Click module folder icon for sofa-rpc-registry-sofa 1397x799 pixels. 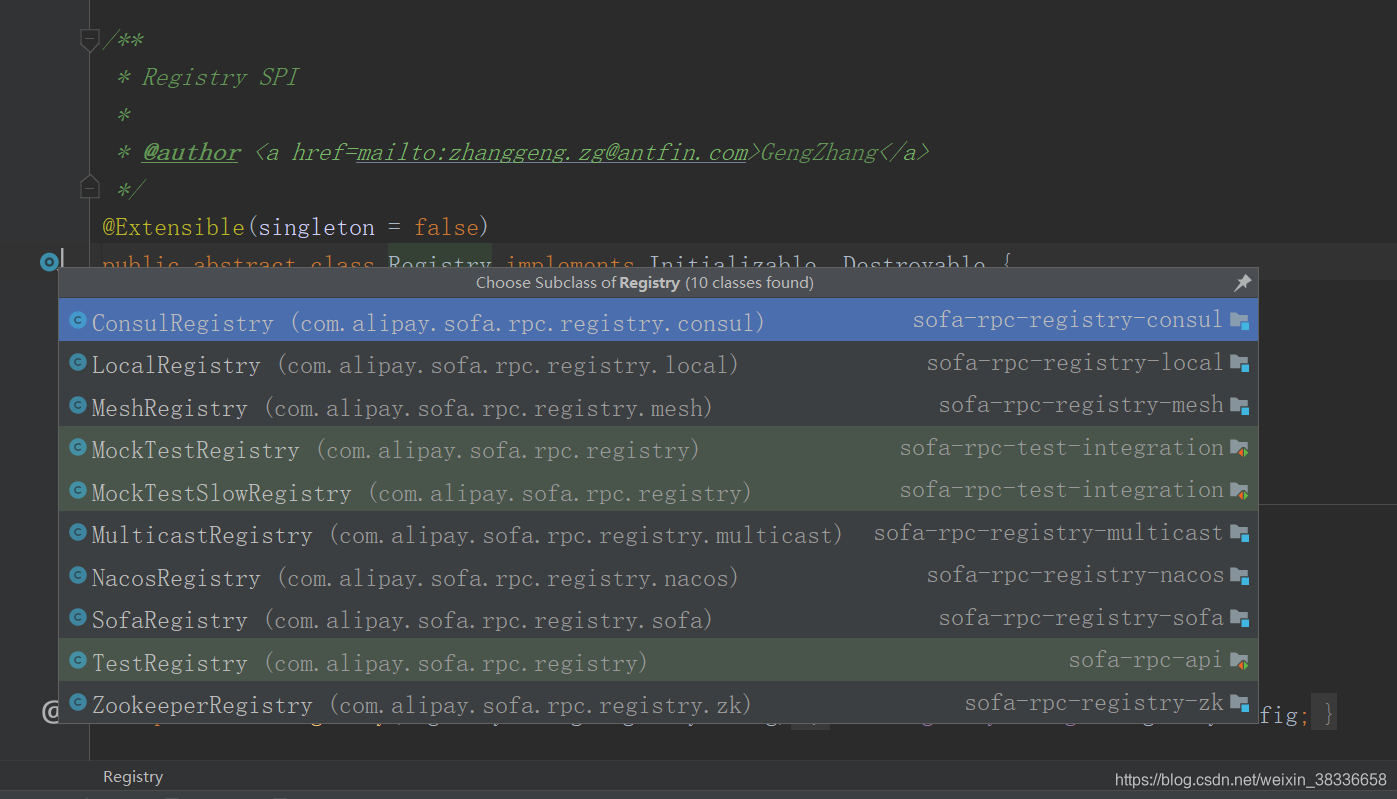point(1240,618)
